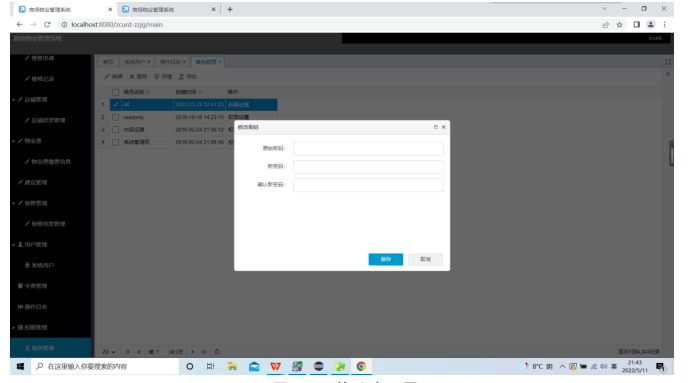
Task: Click the 新密码 input field
Action: [x=368, y=166]
